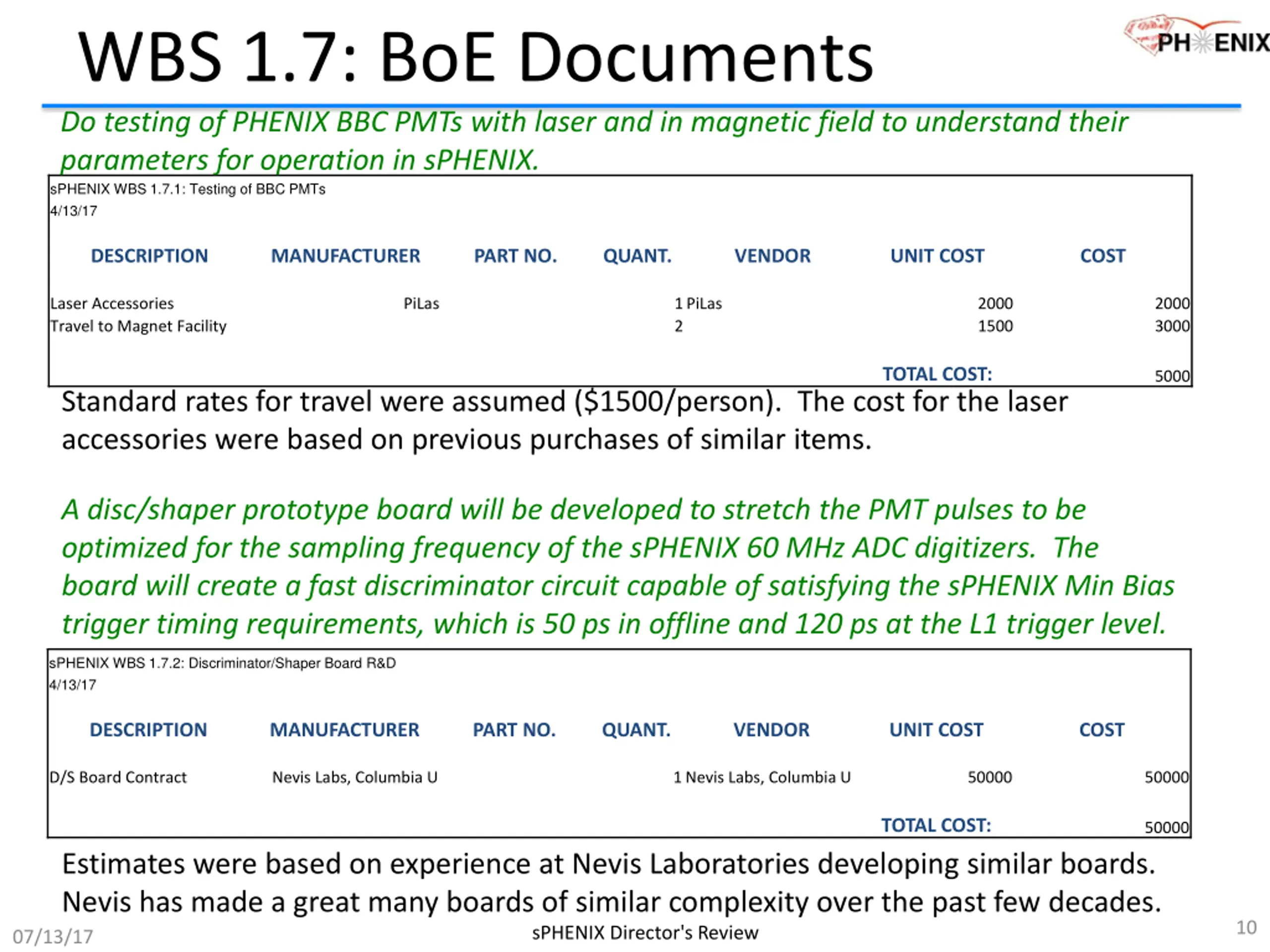Click the 4/13/17 date in first table

(73, 211)
